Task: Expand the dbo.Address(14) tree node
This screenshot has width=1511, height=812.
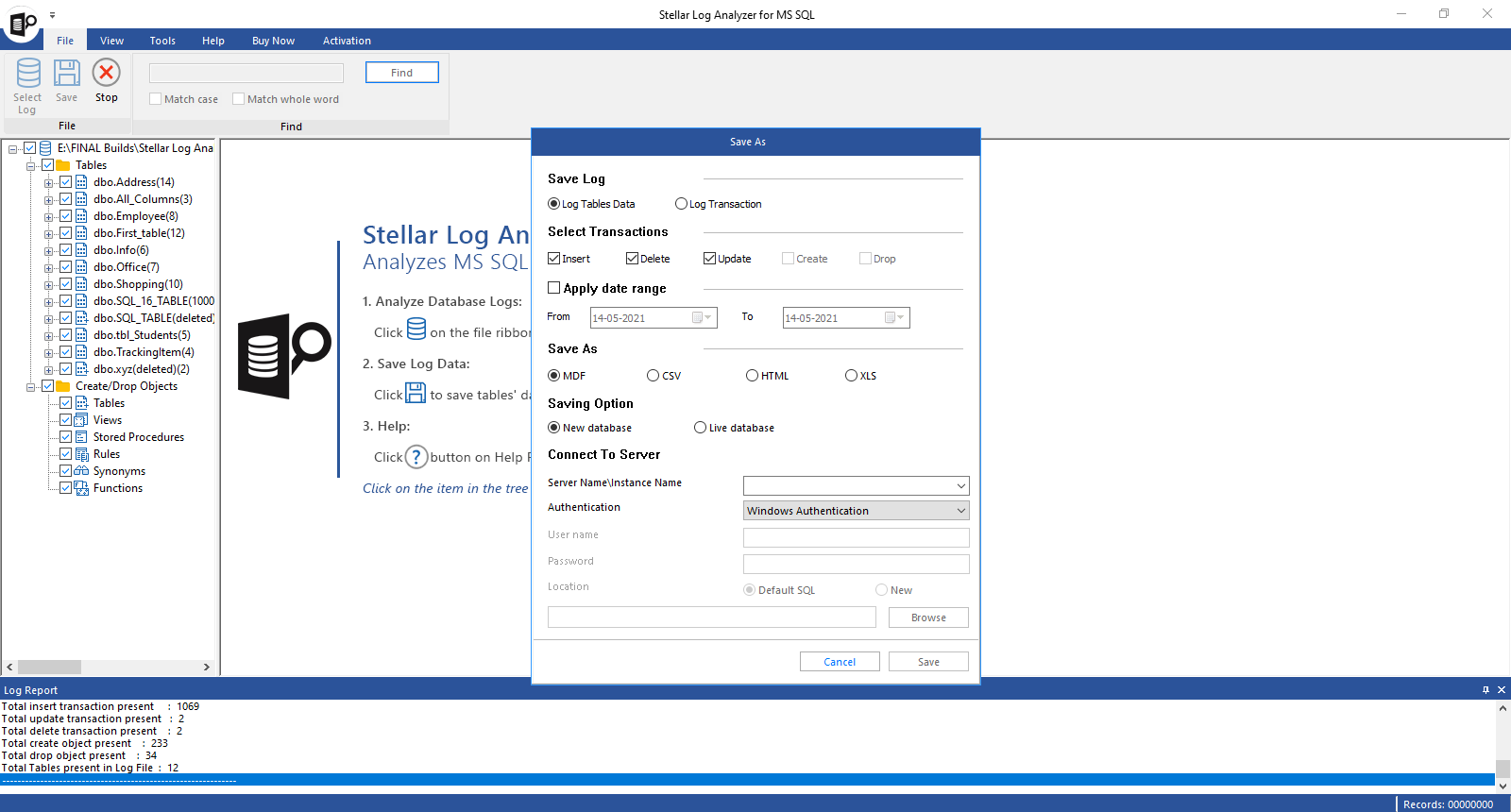Action: click(48, 183)
